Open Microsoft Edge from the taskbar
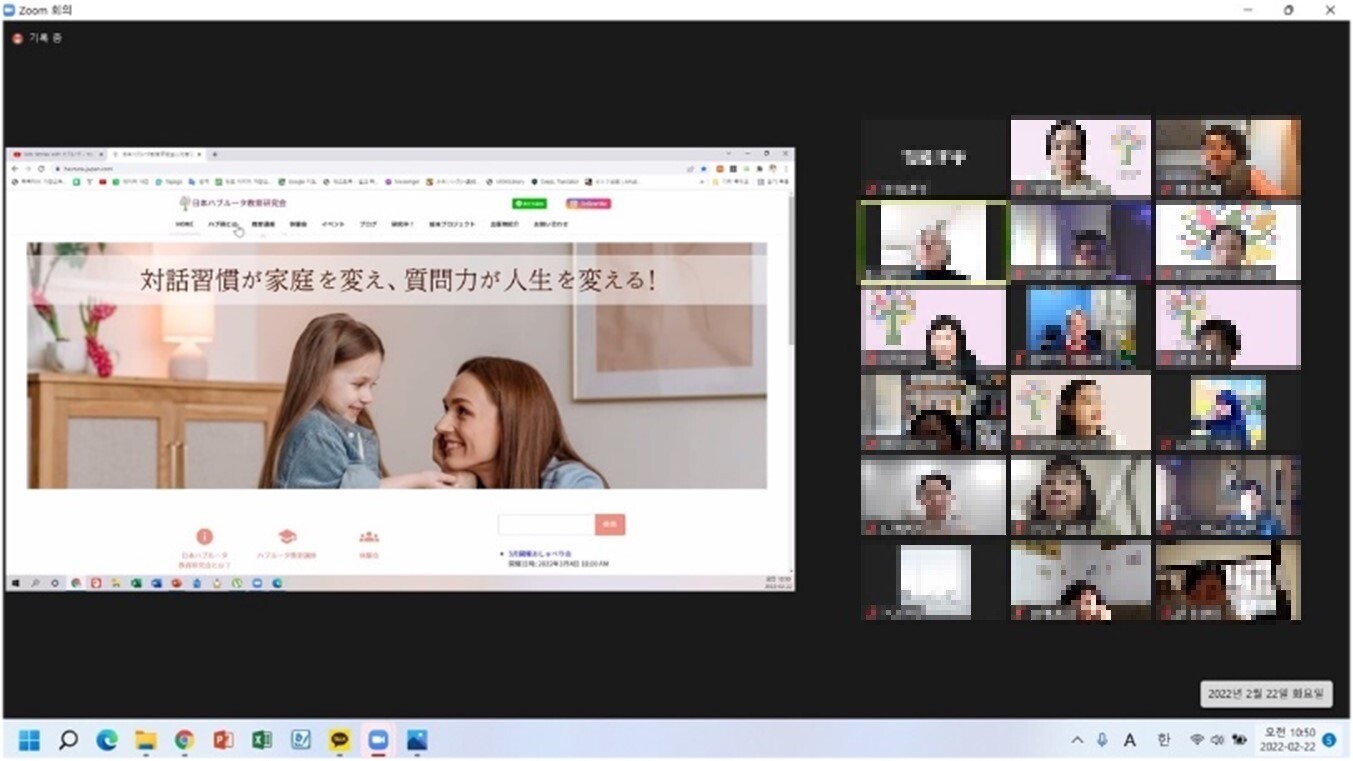 tap(107, 740)
